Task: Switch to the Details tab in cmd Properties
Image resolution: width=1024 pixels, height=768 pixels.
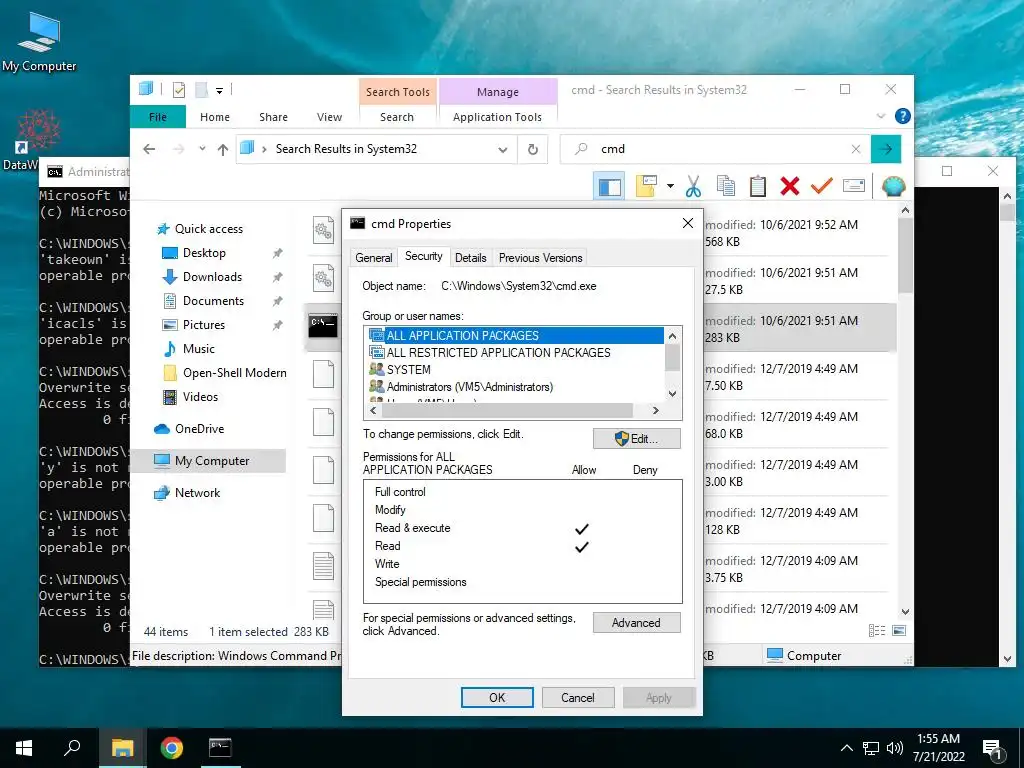Action: [470, 258]
